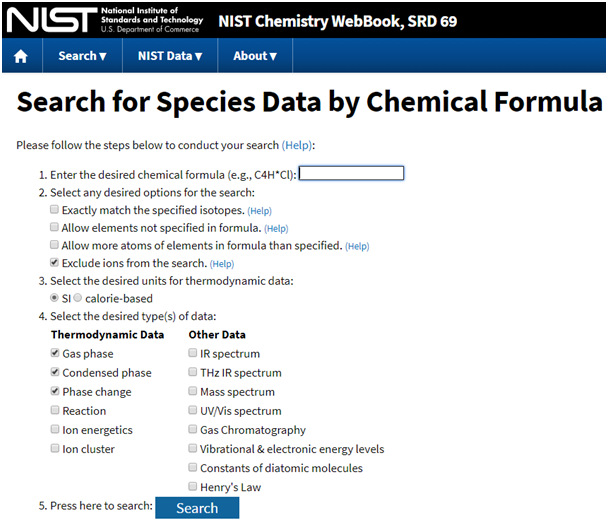Click the chemical formula input field
This screenshot has width=608, height=532.
click(351, 173)
